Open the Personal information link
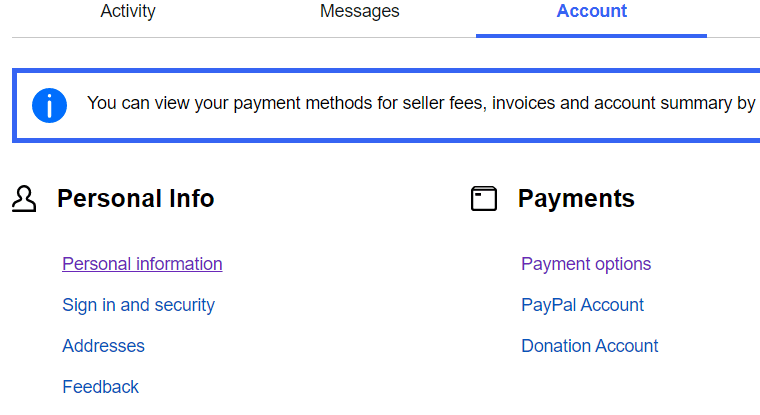Viewport: 760px width, 415px height. (x=142, y=264)
